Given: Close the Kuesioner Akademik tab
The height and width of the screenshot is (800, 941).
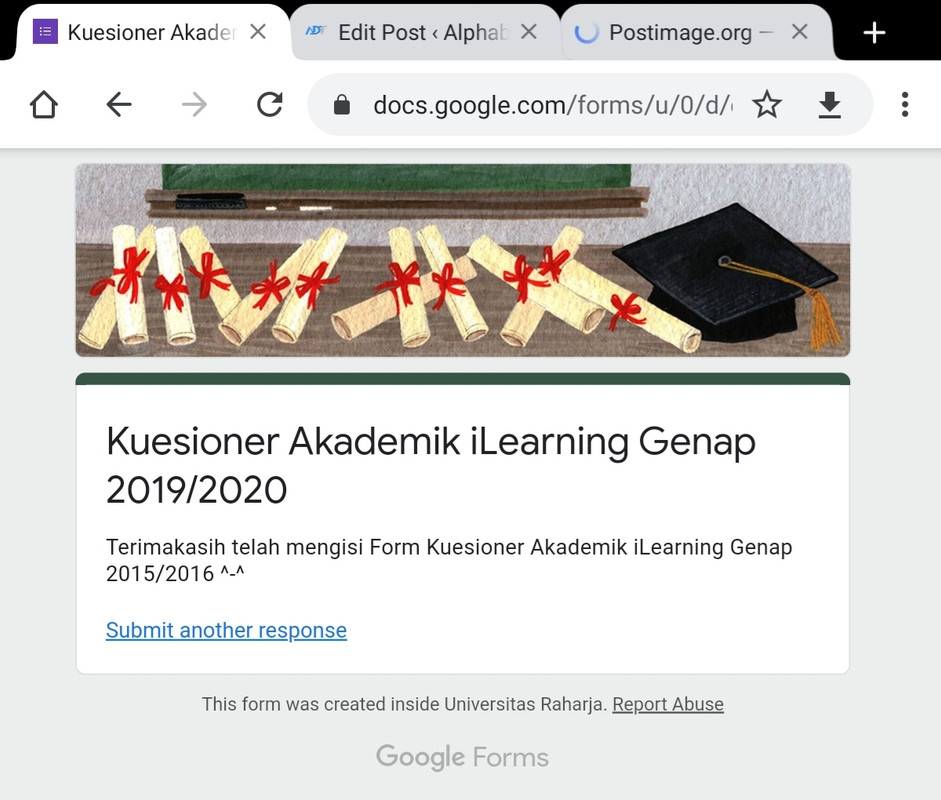Looking at the screenshot, I should 258,32.
